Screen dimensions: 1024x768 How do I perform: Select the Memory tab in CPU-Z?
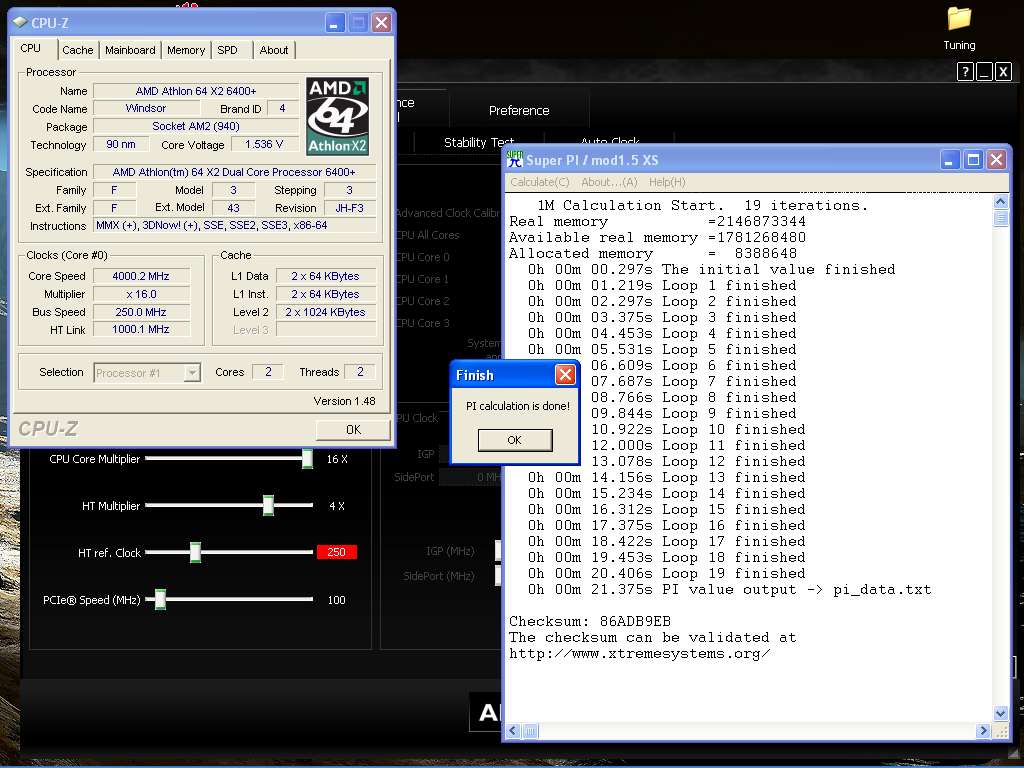pyautogui.click(x=186, y=50)
